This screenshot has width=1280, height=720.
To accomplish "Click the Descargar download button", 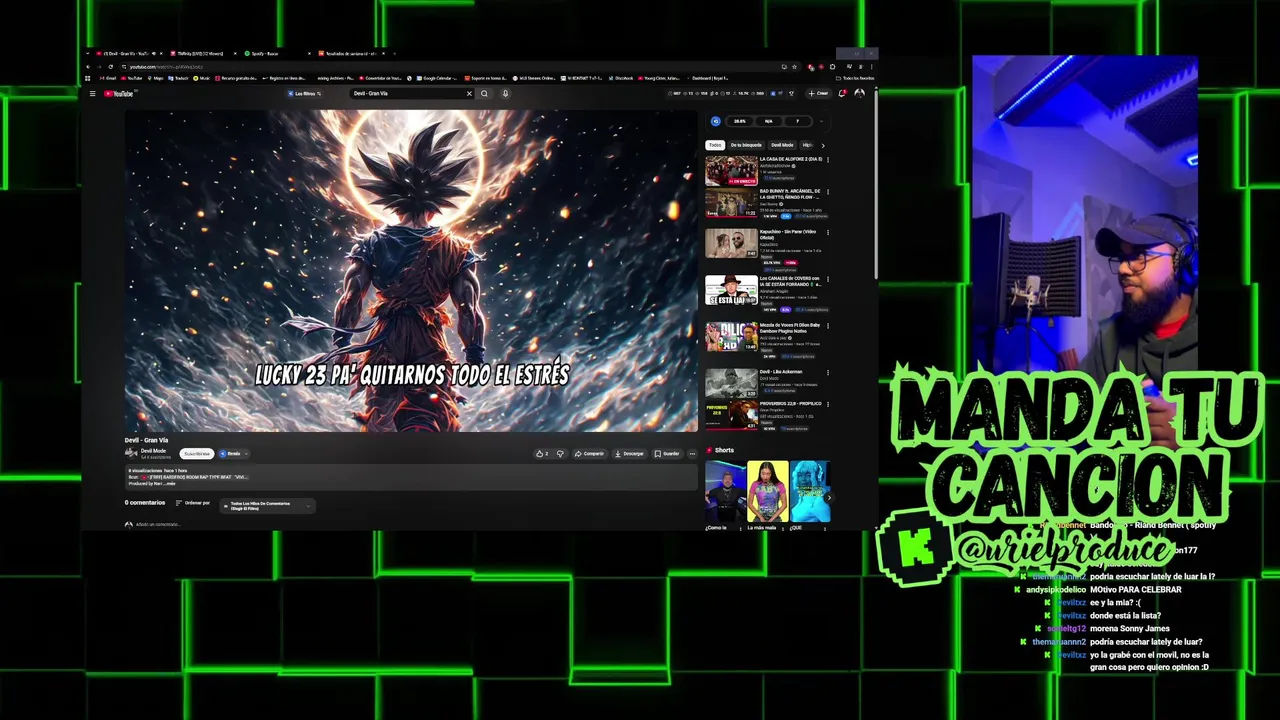I will point(630,454).
